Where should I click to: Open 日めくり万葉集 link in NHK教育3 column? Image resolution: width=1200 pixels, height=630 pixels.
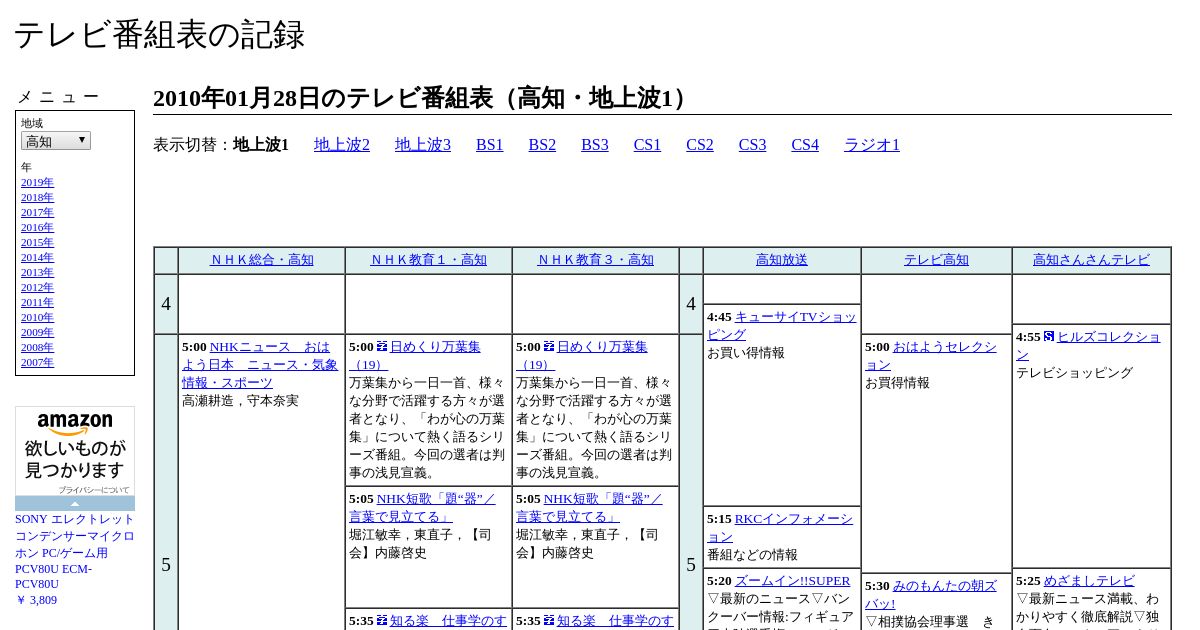pos(582,355)
